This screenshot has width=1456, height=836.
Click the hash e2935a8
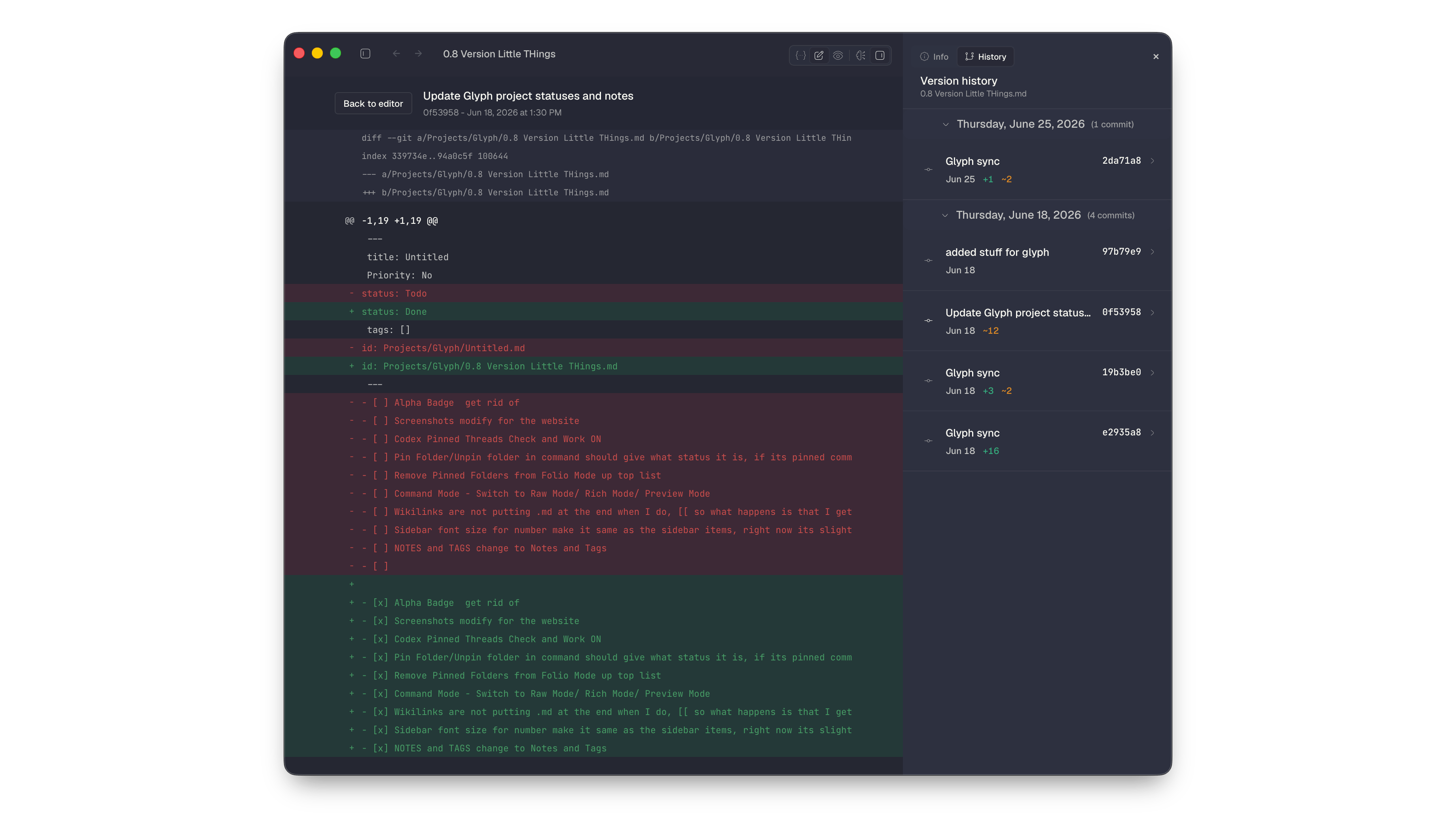tap(1121, 432)
